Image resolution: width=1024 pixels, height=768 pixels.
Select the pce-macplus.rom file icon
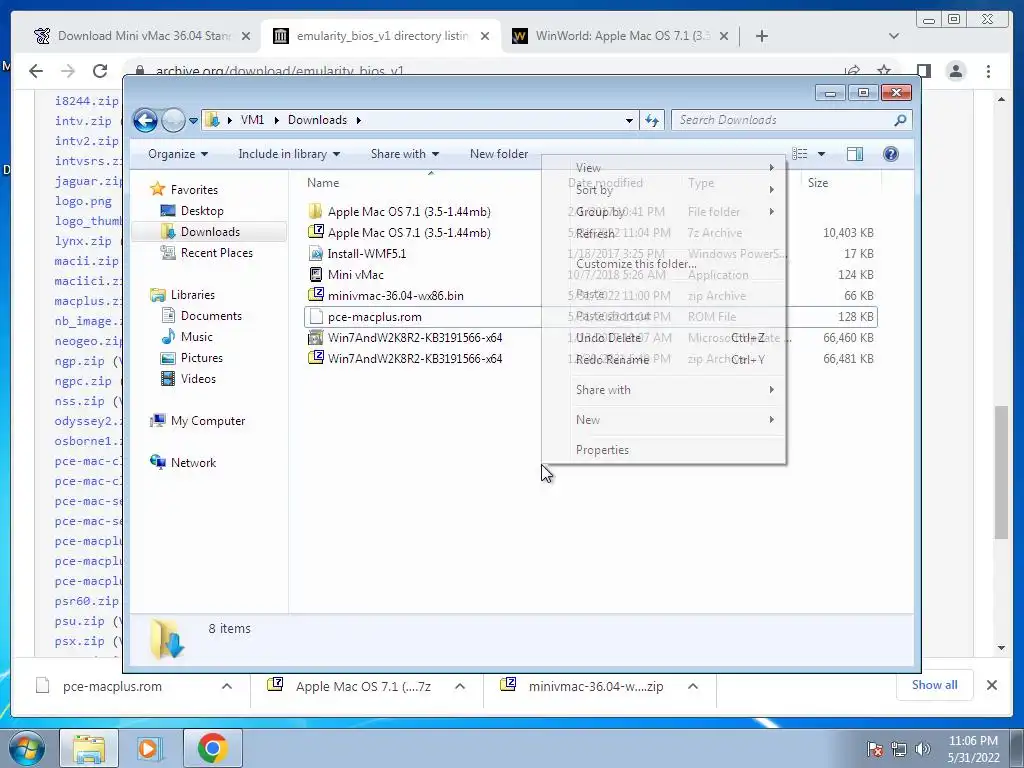tap(316, 317)
